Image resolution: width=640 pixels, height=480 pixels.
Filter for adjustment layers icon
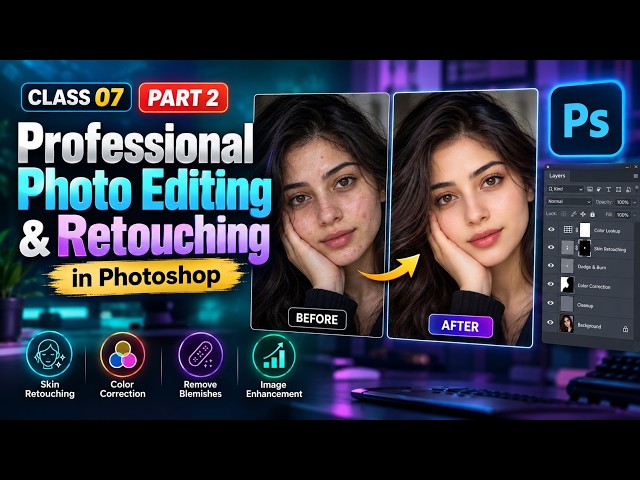pyautogui.click(x=599, y=189)
